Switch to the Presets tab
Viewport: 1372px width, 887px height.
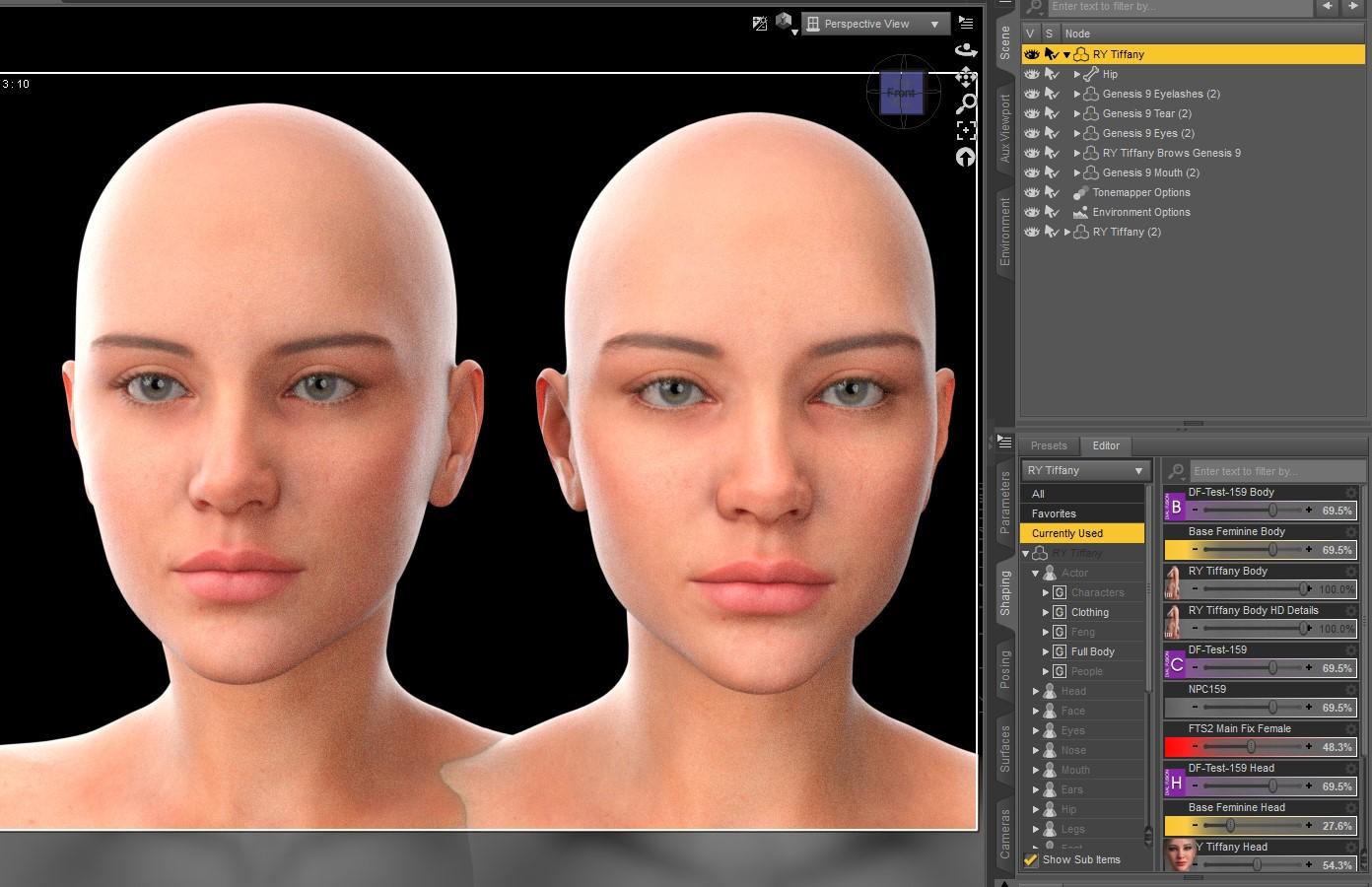click(x=1049, y=445)
